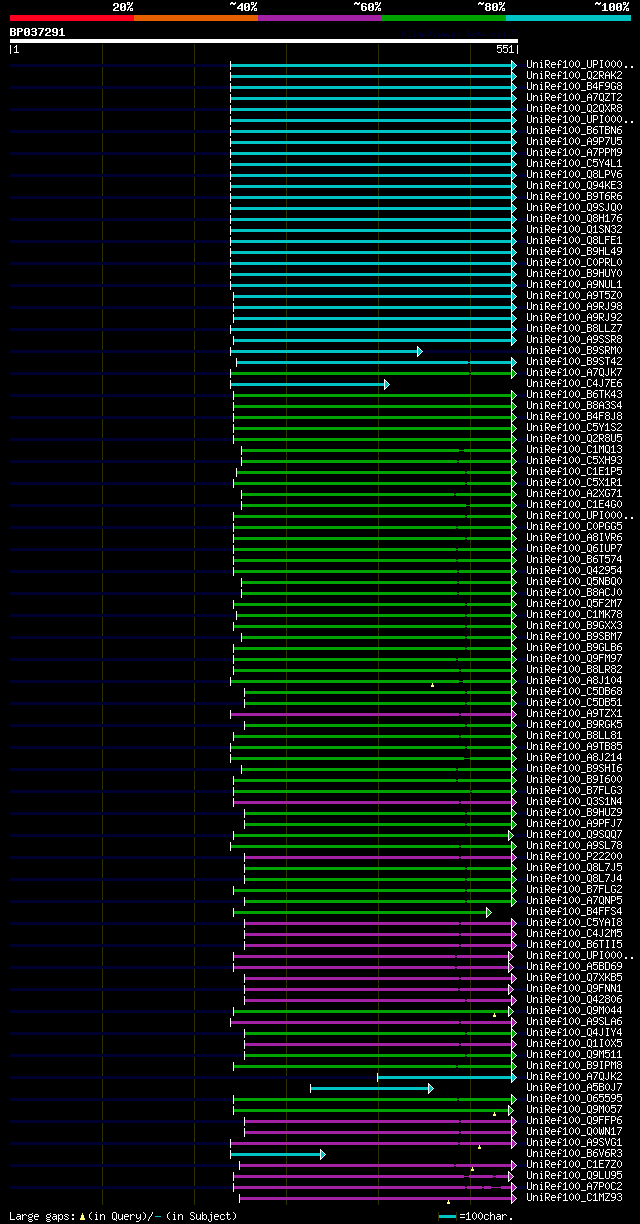Click the UniRef100_C4J7E6 label
The width and height of the screenshot is (640, 1224).
click(x=574, y=383)
